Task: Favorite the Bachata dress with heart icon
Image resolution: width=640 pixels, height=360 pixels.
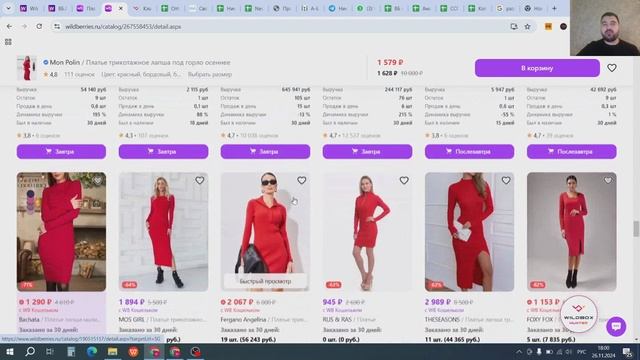Action: (x=97, y=180)
